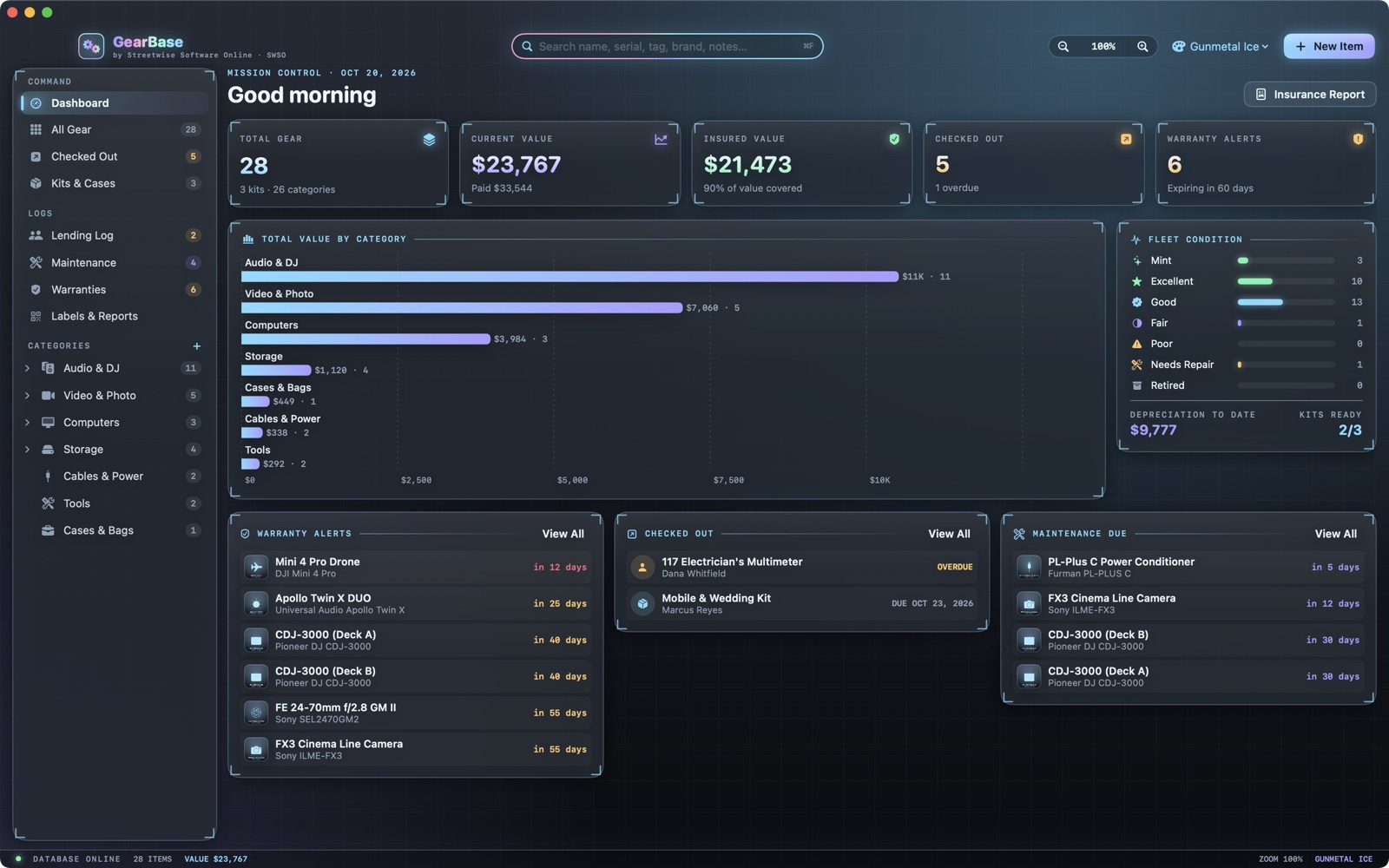Image resolution: width=1389 pixels, height=868 pixels.
Task: Click the PL-Plus C Power Conditioner icon
Action: point(1029,568)
